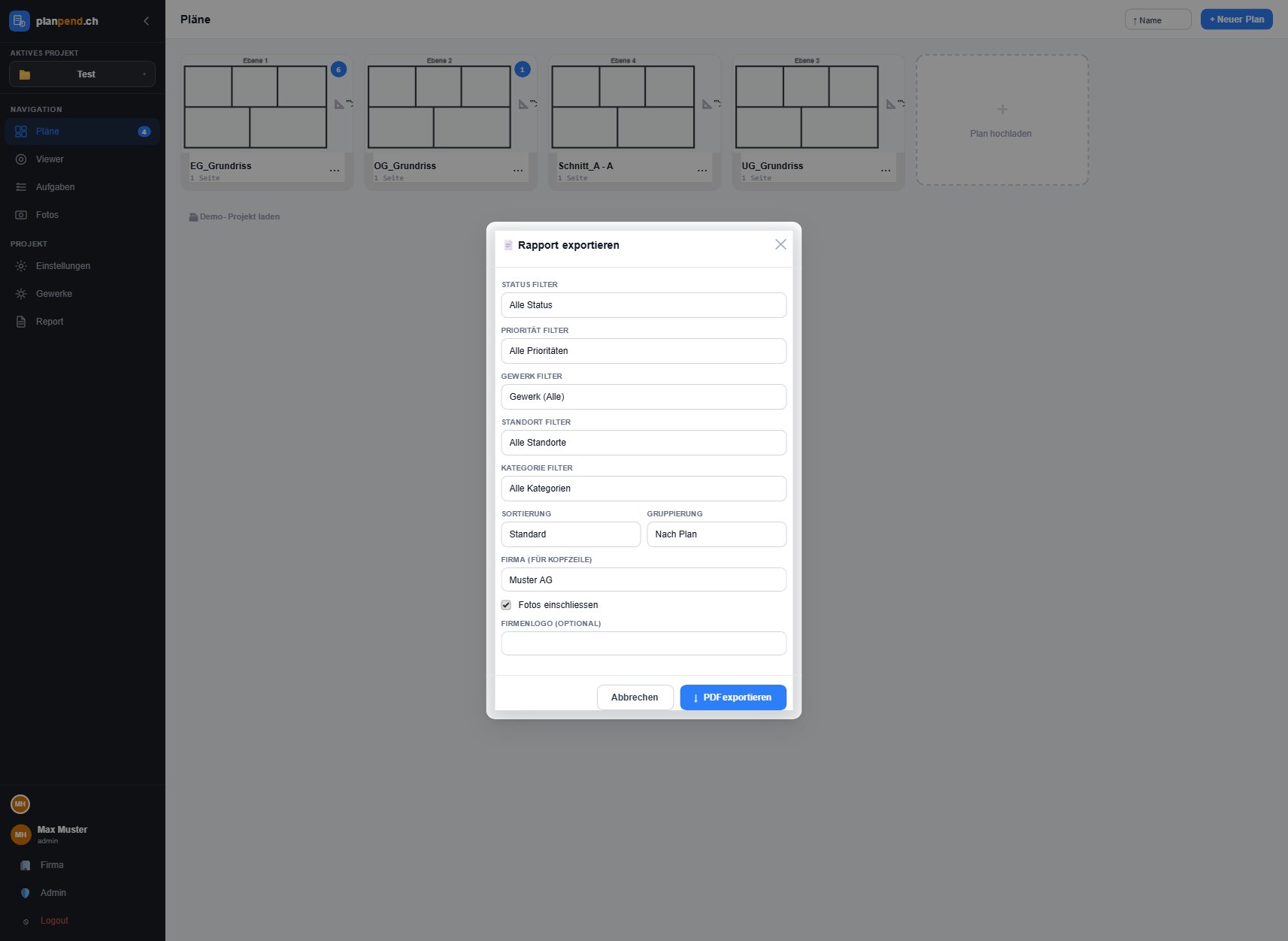This screenshot has height=941, width=1288.
Task: Click the Aufgaben list icon in sidebar
Action: [21, 187]
